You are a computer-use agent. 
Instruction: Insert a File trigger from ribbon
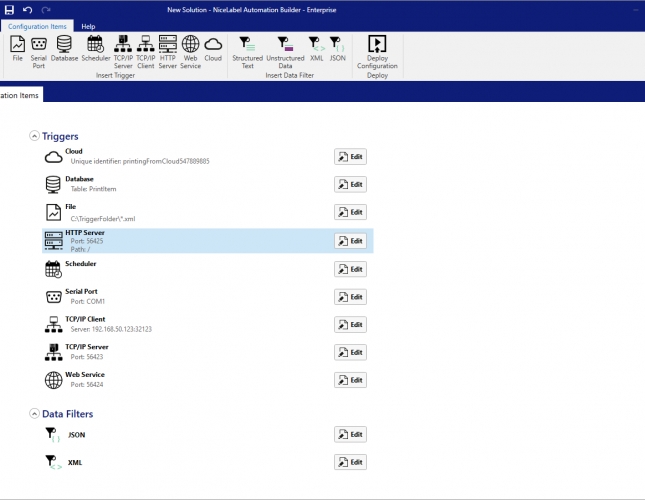click(x=18, y=50)
